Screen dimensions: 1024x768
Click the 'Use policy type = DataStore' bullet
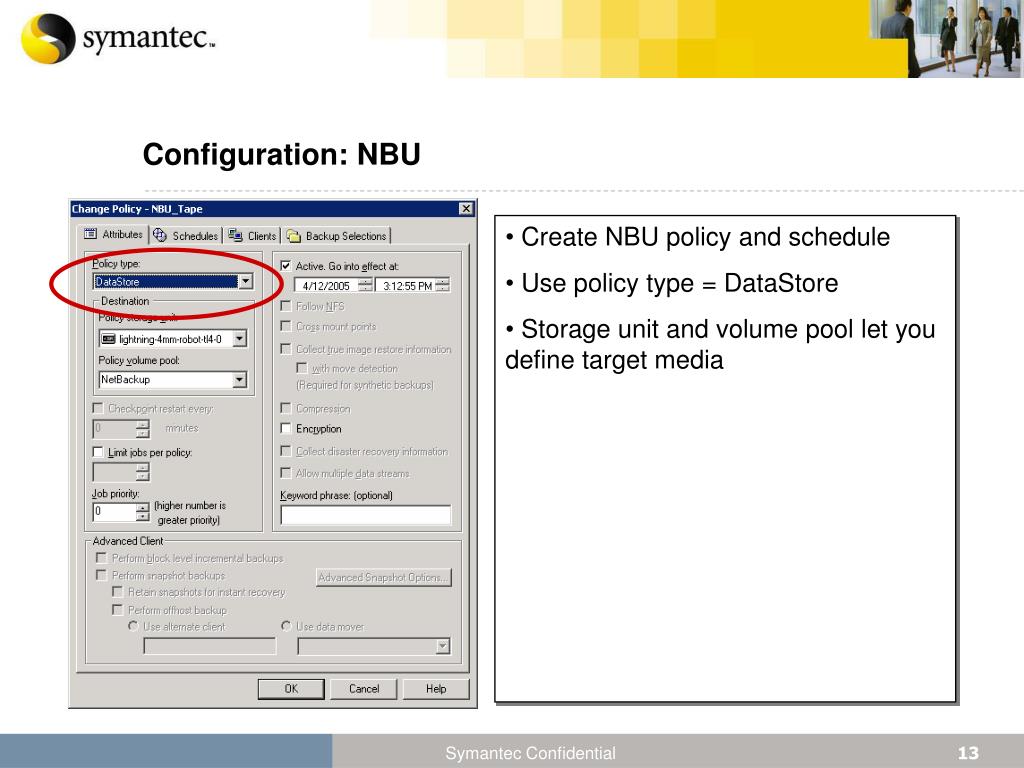[671, 283]
